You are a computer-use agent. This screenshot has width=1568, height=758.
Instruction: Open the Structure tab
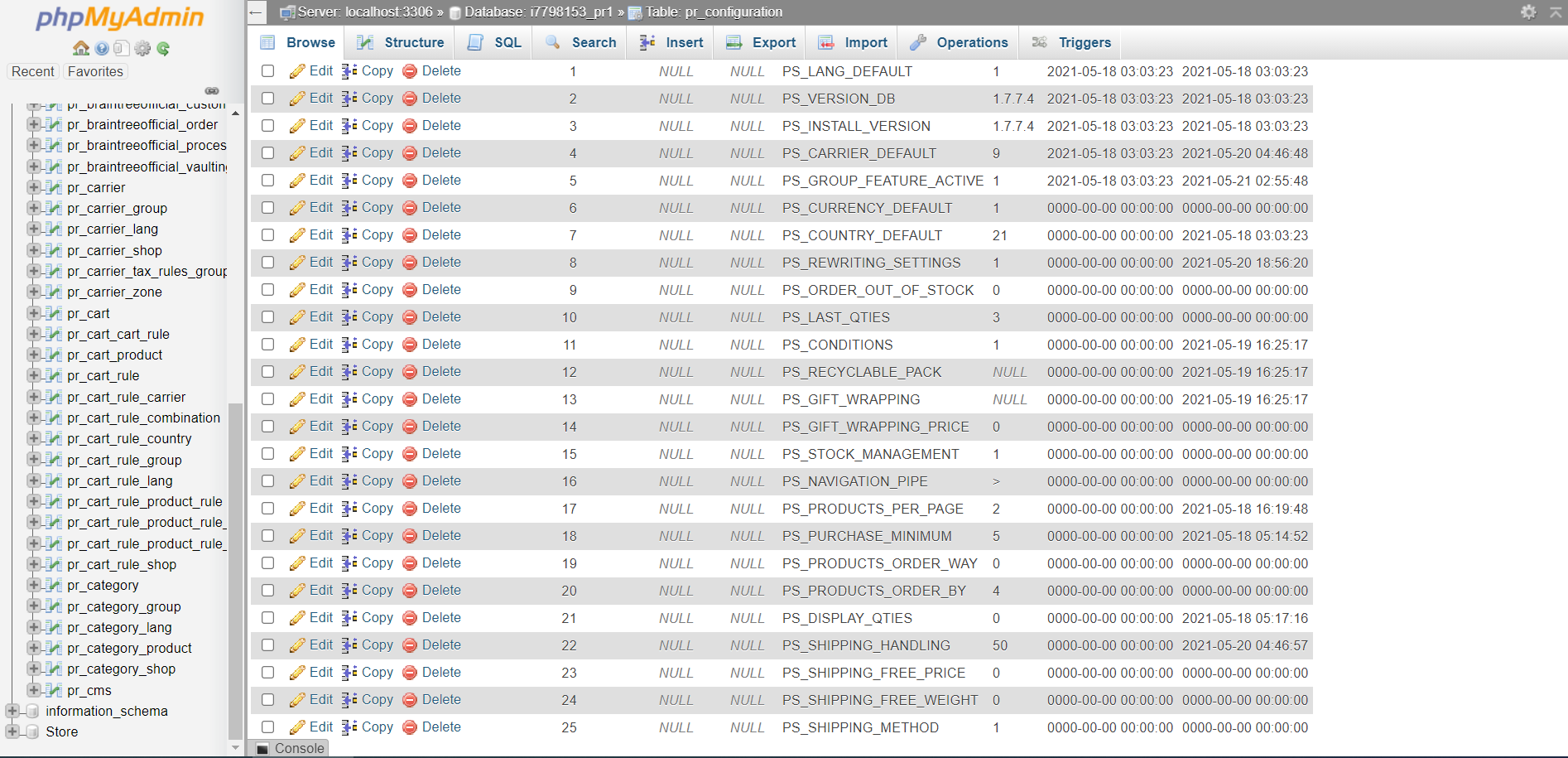coord(400,42)
